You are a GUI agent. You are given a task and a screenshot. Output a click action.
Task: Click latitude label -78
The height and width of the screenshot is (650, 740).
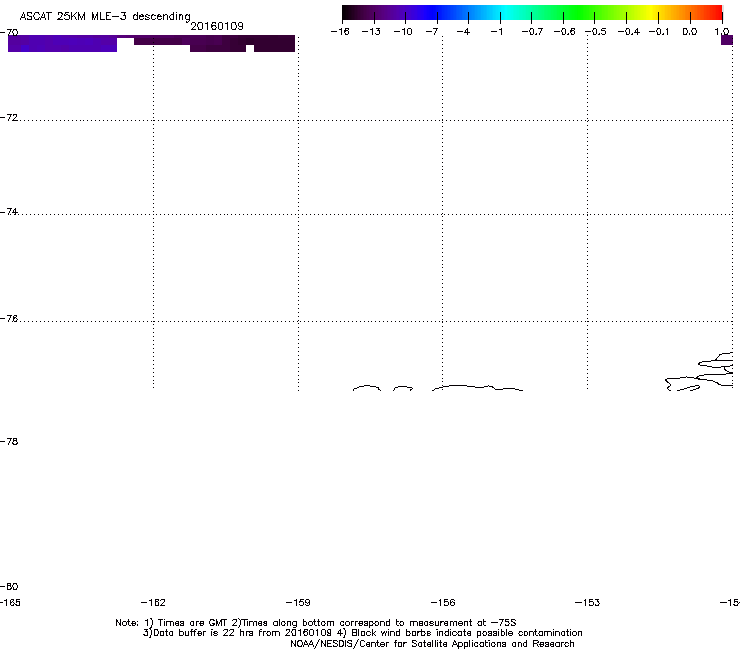[9, 441]
